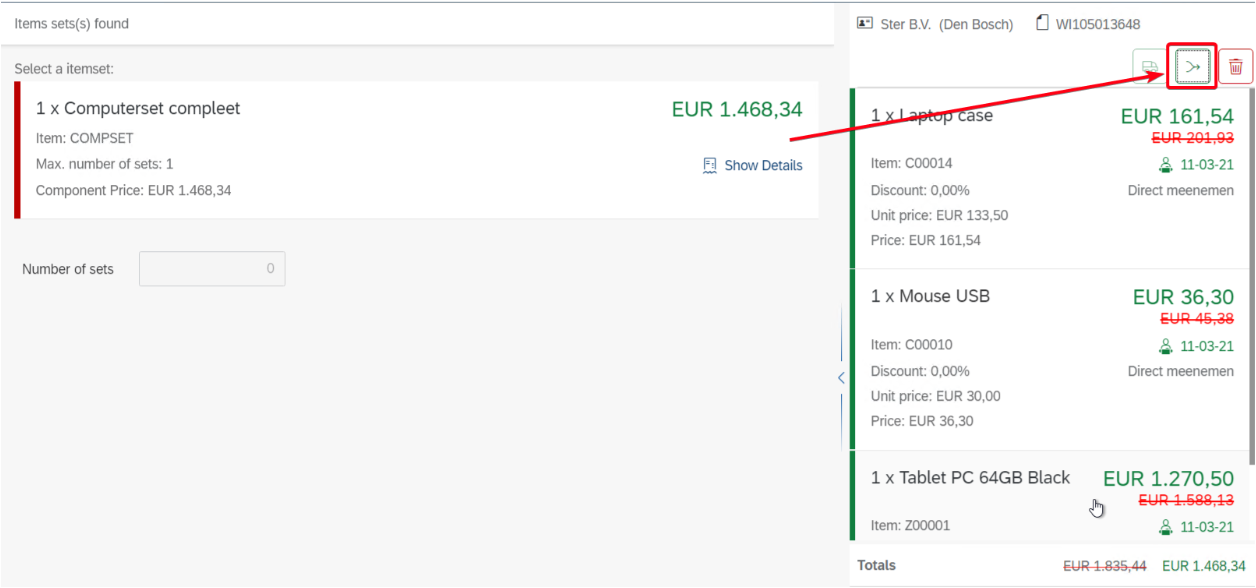Click the Number of sets input field

point(212,269)
